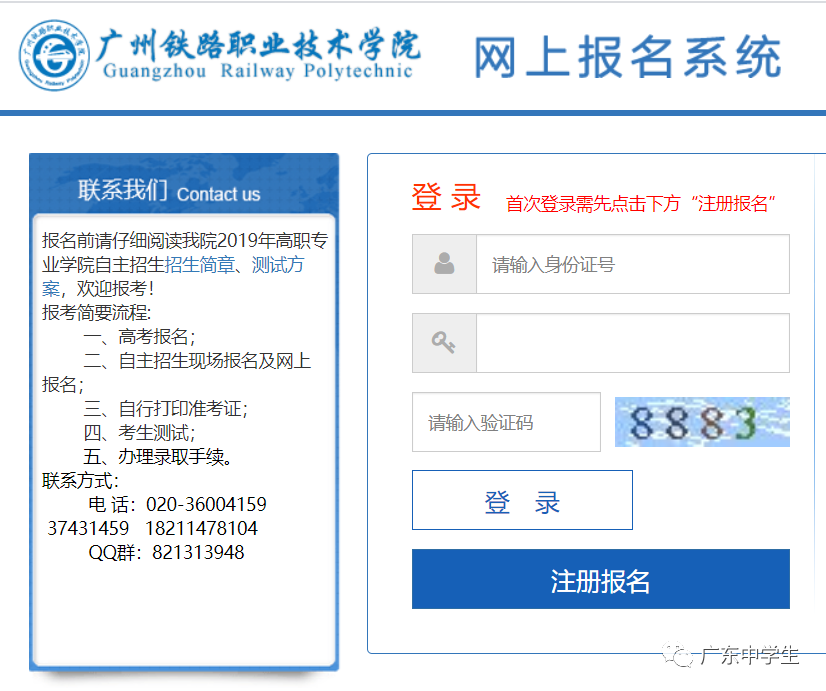Click the 联系方式 label
This screenshot has width=826, height=691.
(x=80, y=480)
